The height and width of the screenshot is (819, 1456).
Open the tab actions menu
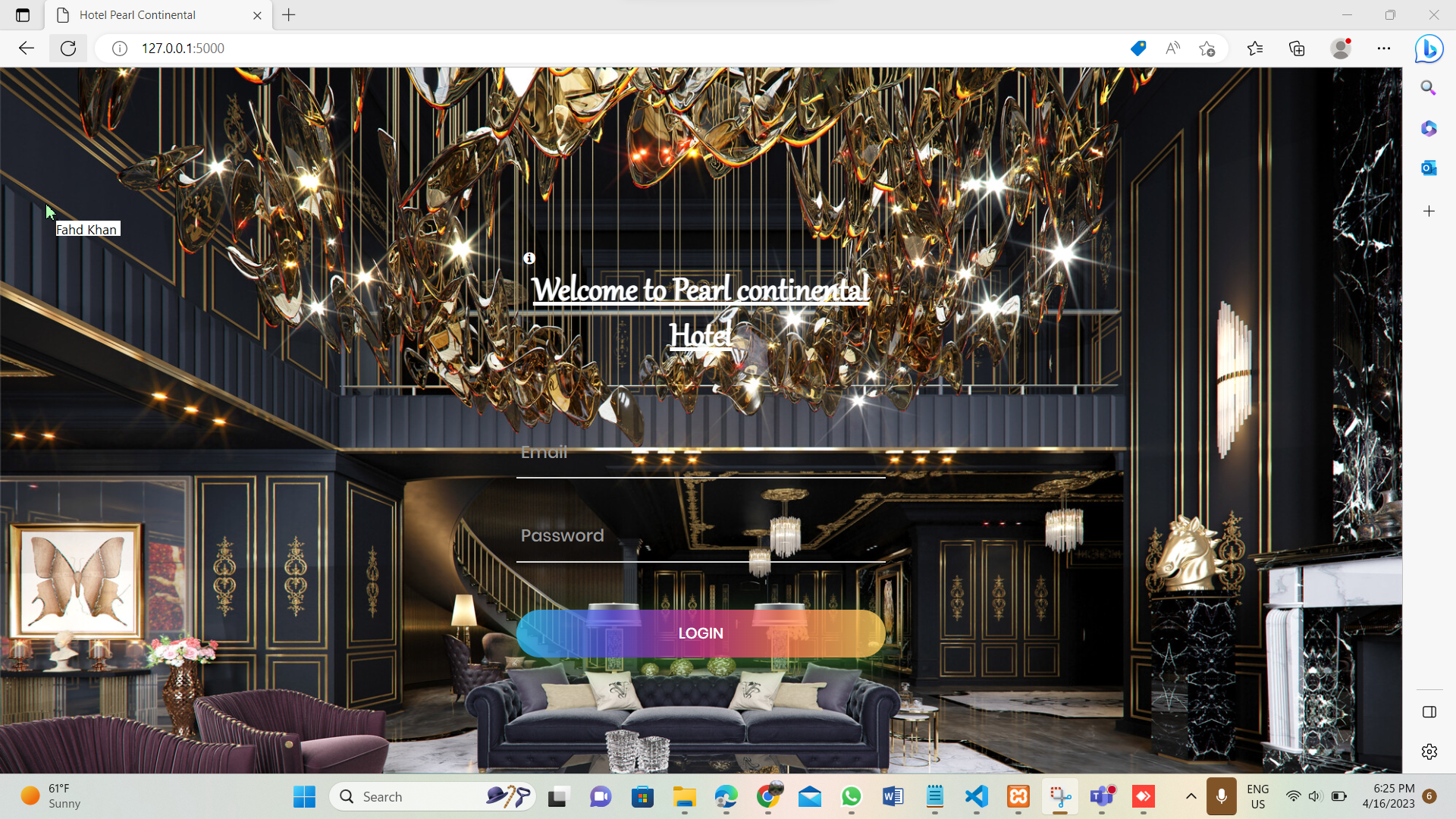coord(22,14)
